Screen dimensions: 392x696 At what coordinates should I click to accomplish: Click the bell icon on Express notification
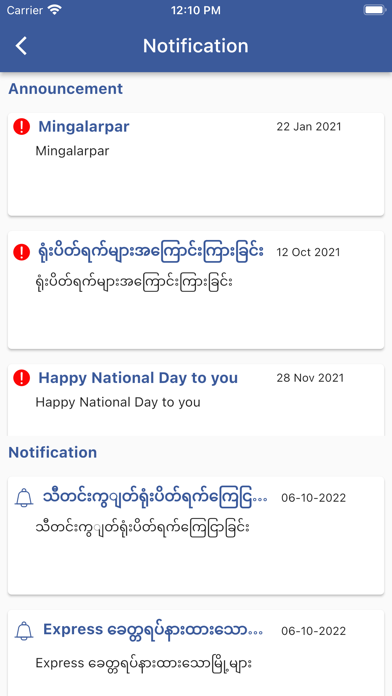pyautogui.click(x=24, y=631)
